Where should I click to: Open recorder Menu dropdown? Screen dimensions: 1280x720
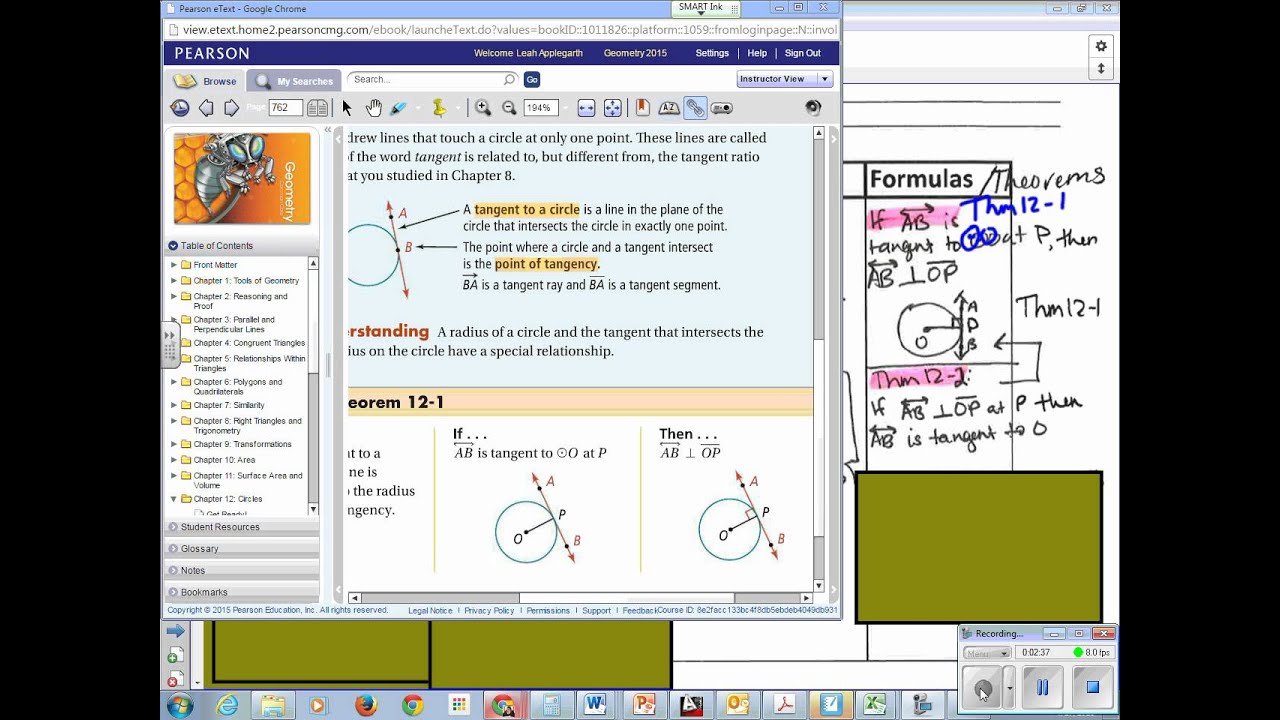click(986, 653)
